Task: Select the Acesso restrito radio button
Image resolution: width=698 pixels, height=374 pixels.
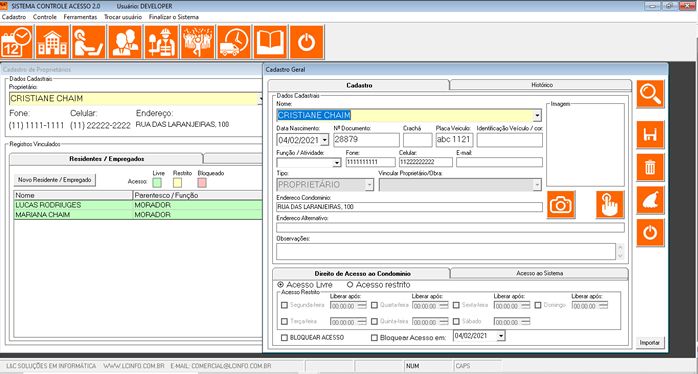Action: point(350,285)
